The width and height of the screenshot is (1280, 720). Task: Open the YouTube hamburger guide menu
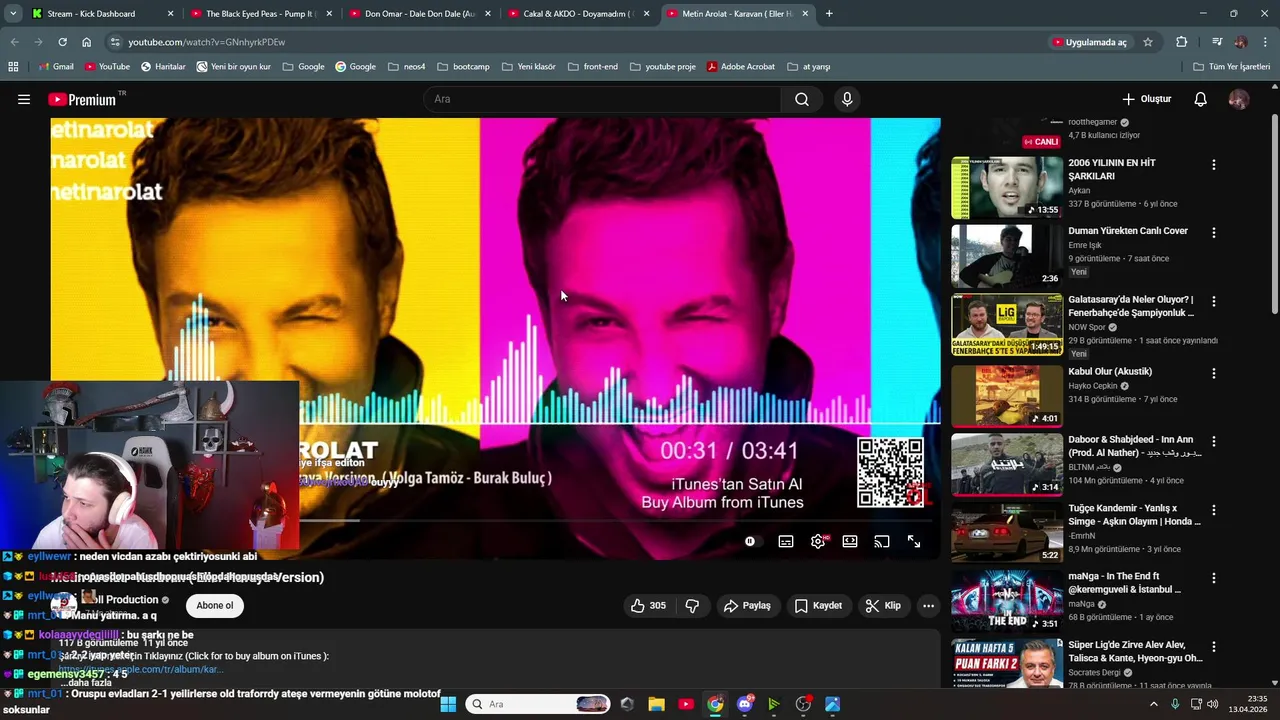(x=24, y=99)
